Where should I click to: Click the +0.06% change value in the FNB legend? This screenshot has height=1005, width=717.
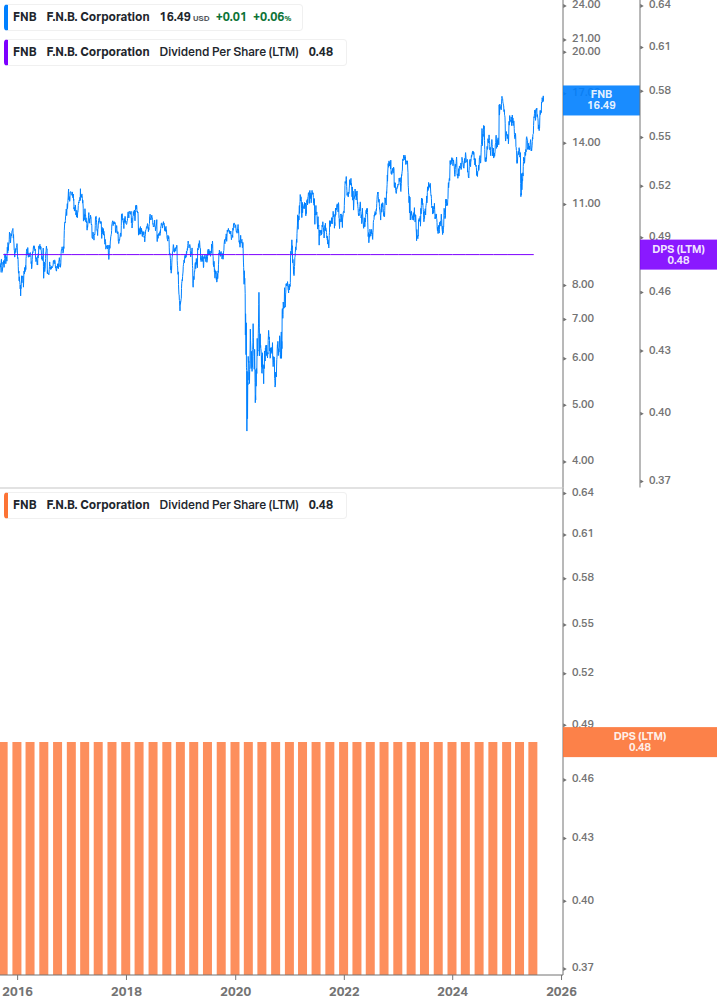(x=273, y=17)
